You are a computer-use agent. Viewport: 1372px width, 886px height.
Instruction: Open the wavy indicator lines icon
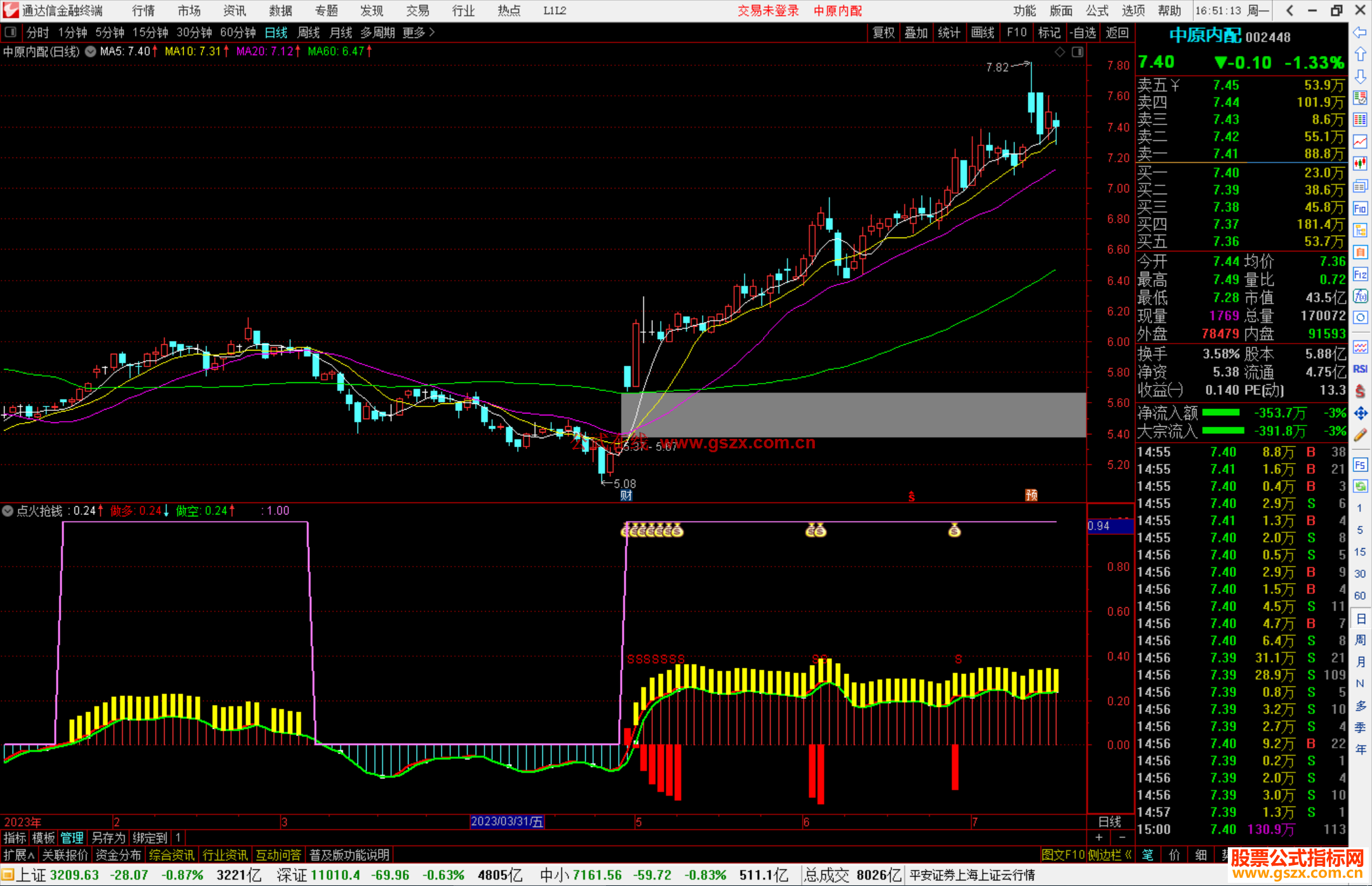(1360, 347)
